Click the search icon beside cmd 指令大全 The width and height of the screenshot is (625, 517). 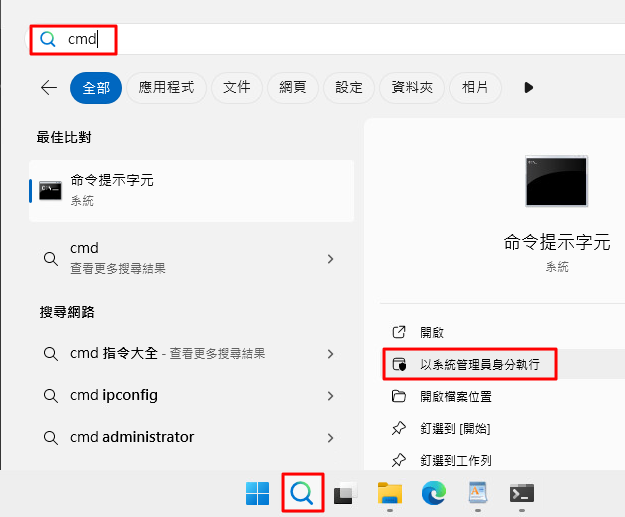[51, 354]
